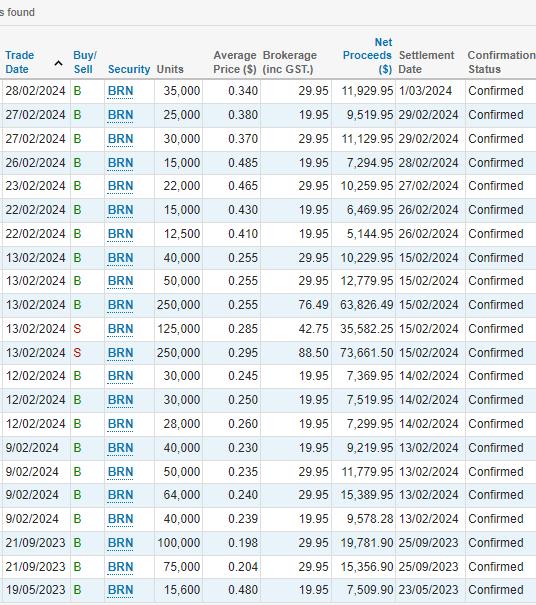The width and height of the screenshot is (536, 605).
Task: Sort by Net Proceeds column header
Action: (367, 55)
